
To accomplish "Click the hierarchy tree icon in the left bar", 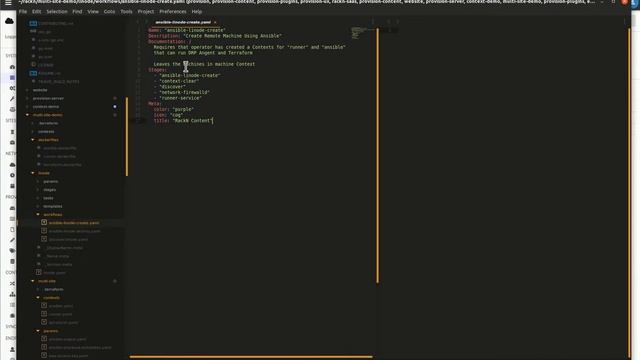I will (12, 294).
